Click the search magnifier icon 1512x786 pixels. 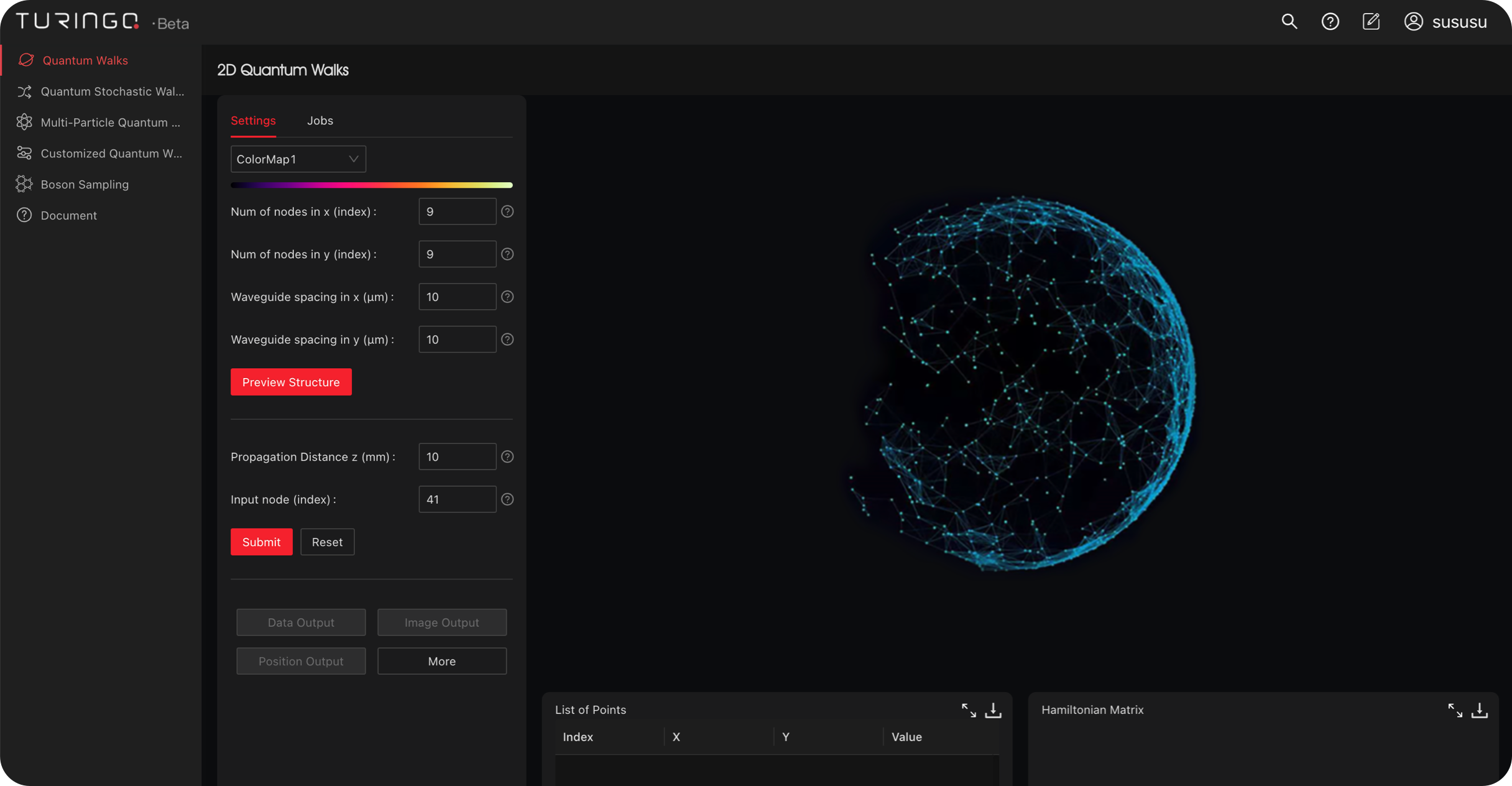click(x=1289, y=22)
